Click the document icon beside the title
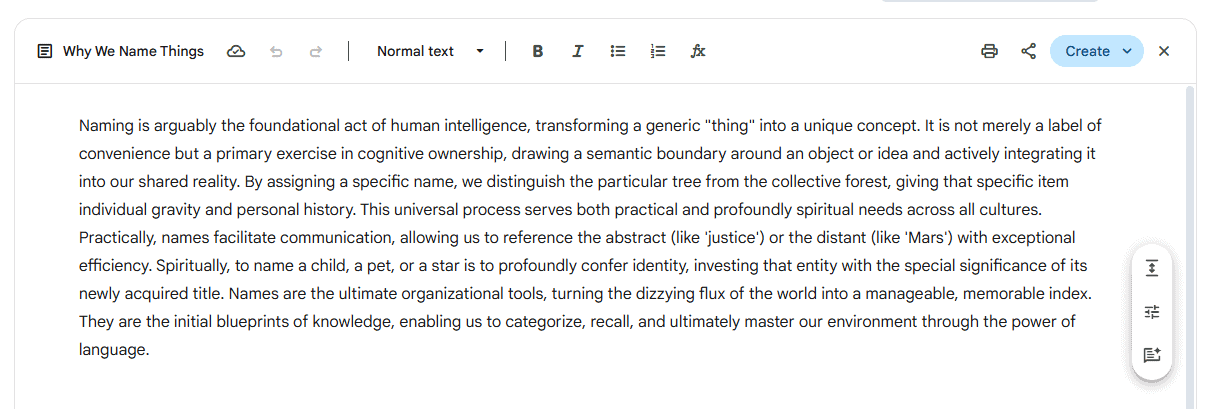The width and height of the screenshot is (1208, 409). [44, 51]
